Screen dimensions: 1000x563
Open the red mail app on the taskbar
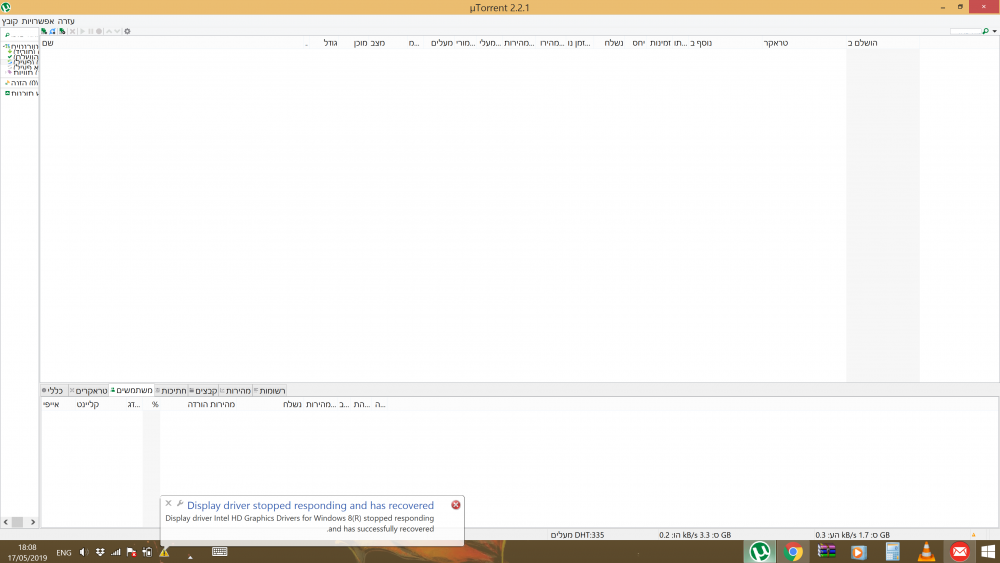[959, 552]
